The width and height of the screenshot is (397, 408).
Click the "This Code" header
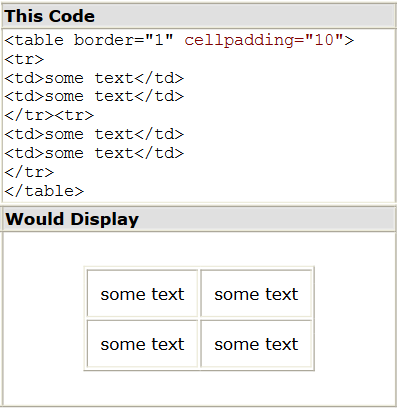(199, 16)
